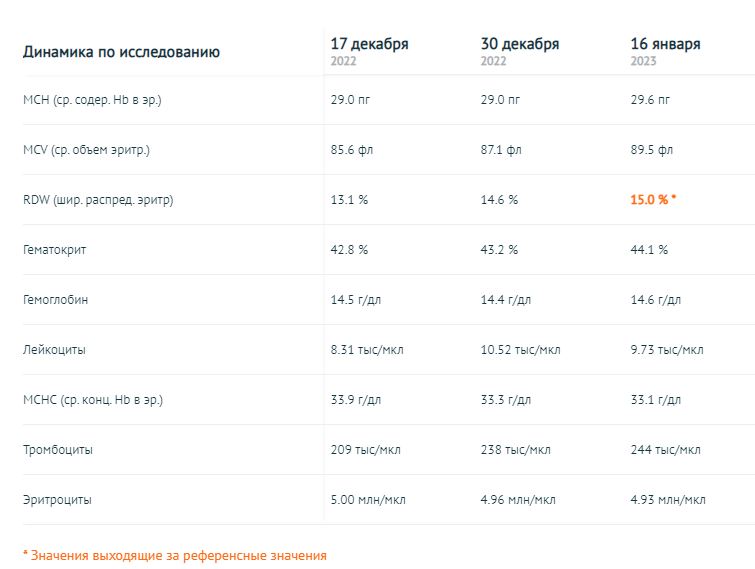Click the Гемоглобин row label
Screen dimensions: 755x569
tap(55, 300)
